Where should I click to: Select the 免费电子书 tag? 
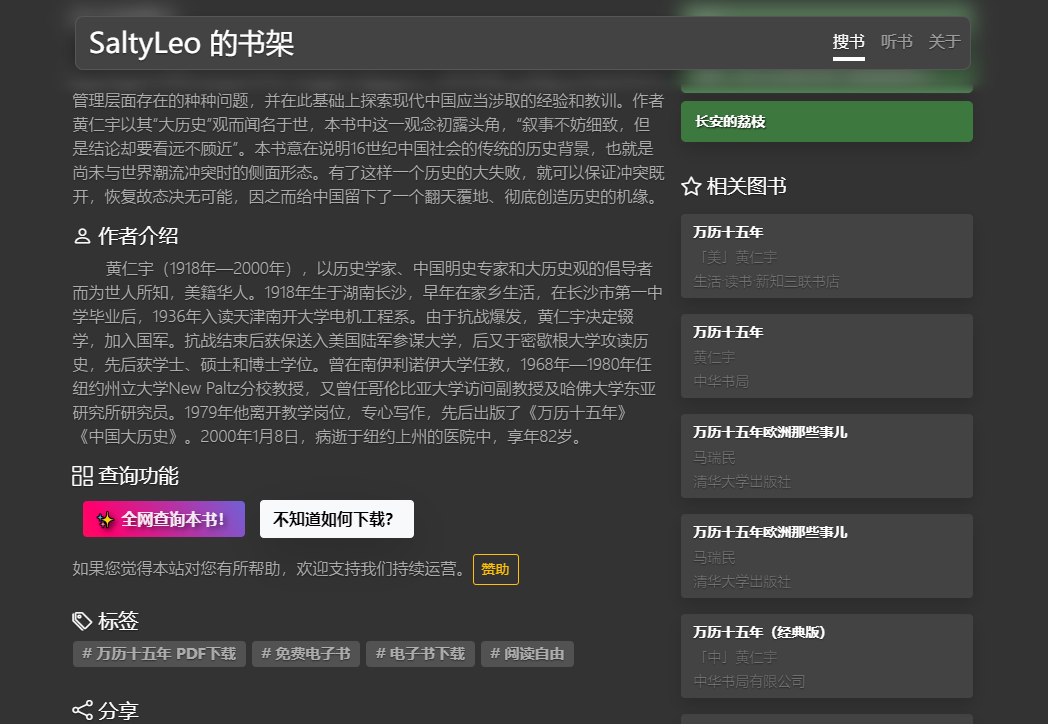pos(305,654)
